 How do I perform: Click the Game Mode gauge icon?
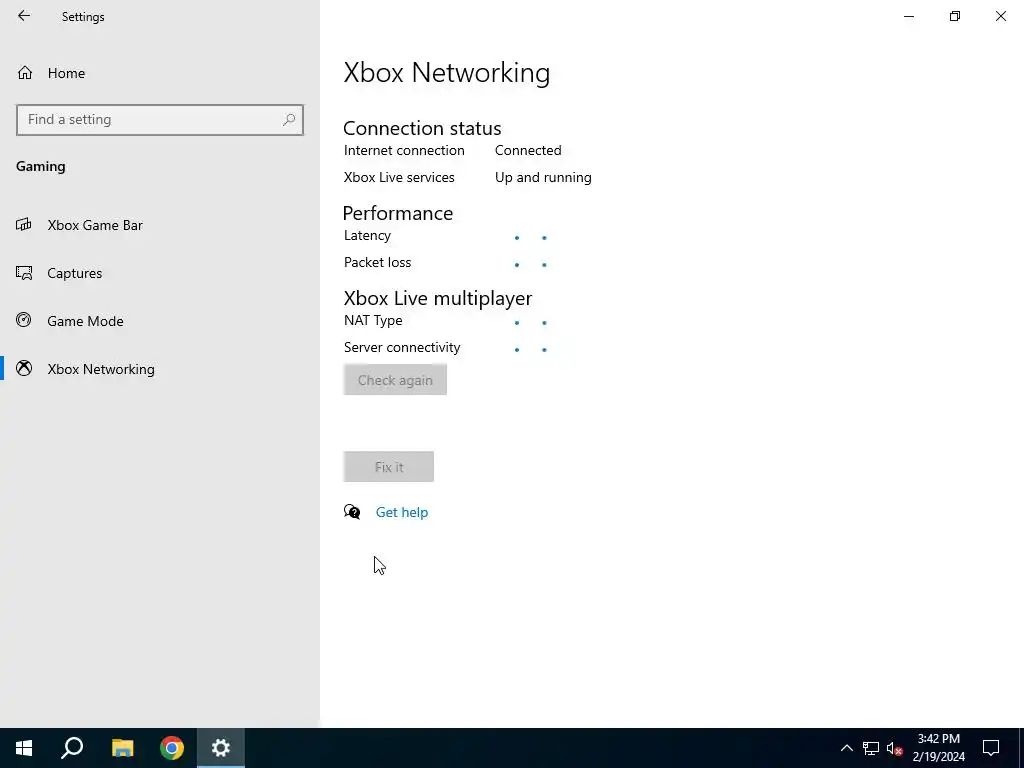point(24,320)
